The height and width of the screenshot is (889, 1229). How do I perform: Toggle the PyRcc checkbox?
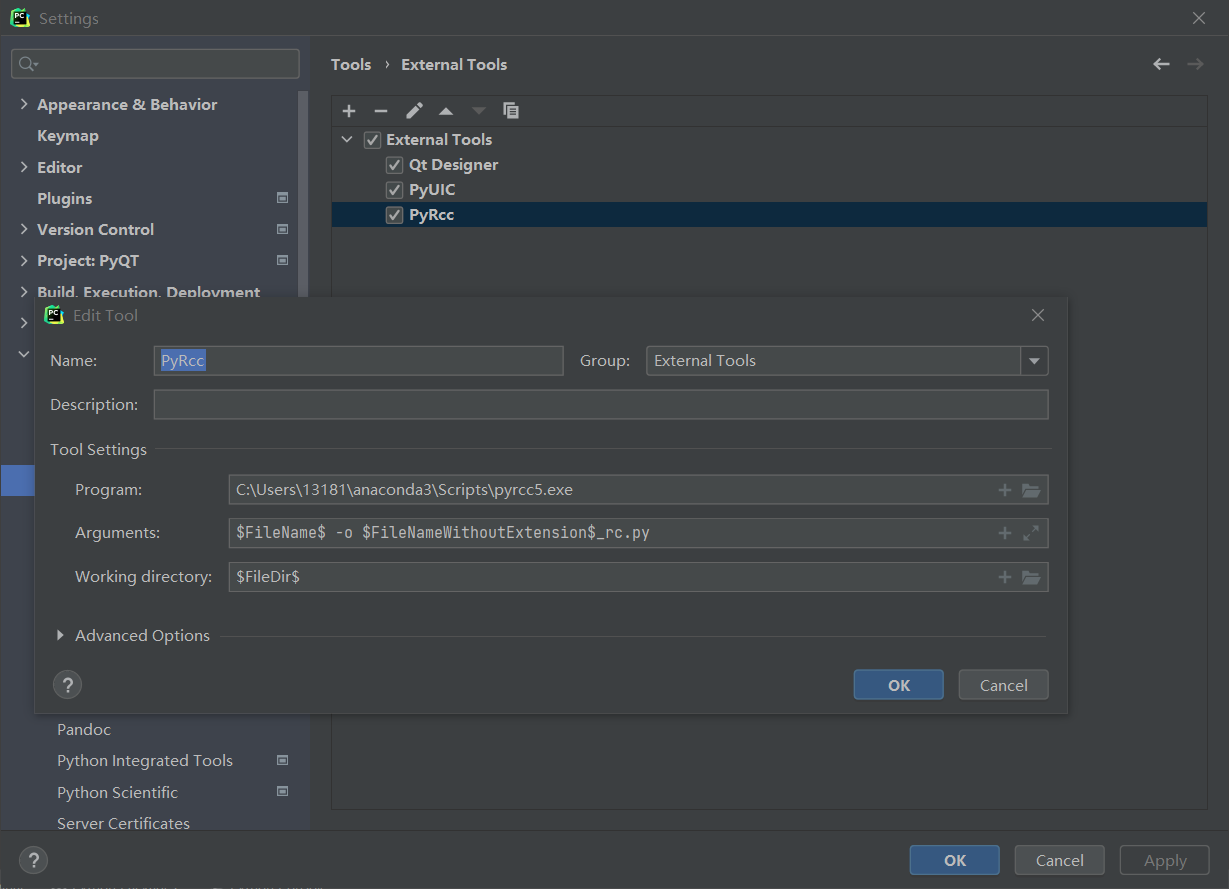[x=394, y=215]
